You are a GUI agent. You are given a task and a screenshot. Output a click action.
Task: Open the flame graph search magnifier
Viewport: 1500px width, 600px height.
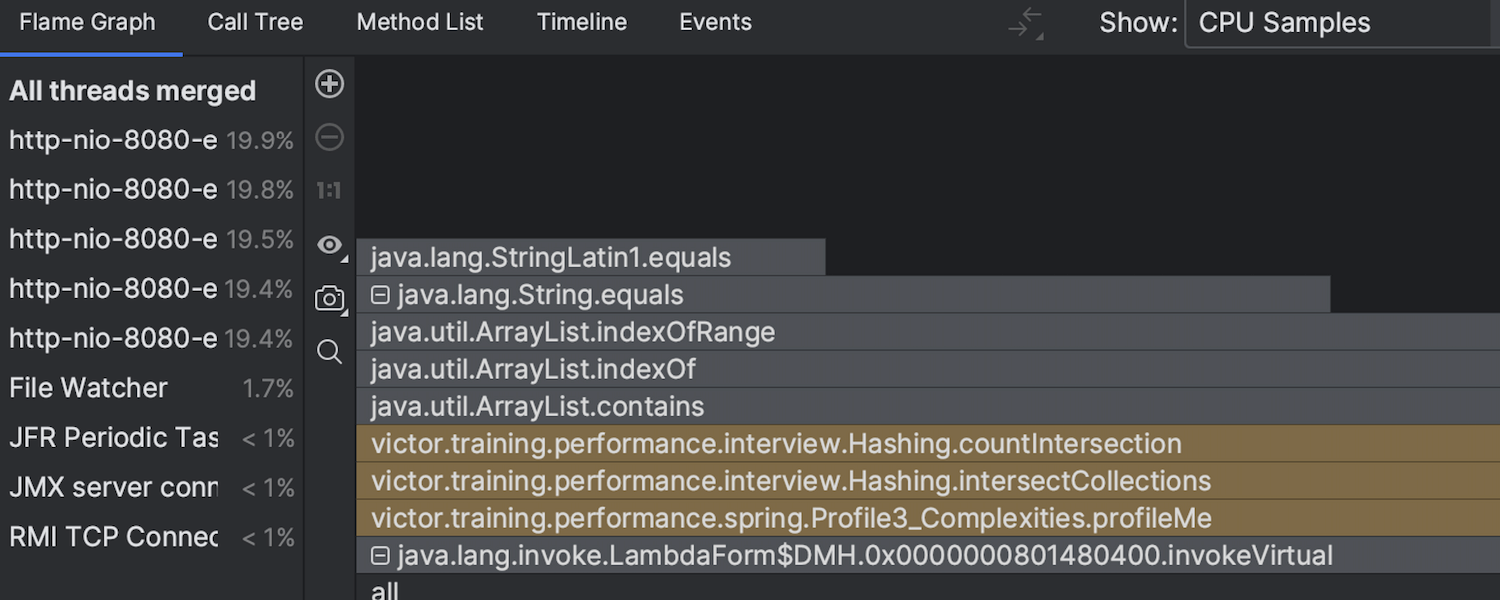pos(330,352)
